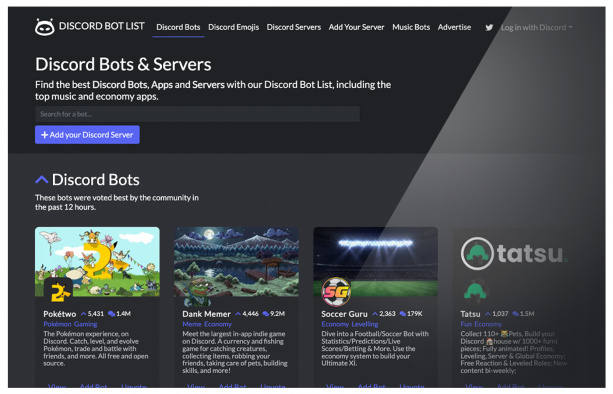Click the Tatsu upvote arrow icon
Viewport: 613px width, 394px height.
click(488, 314)
